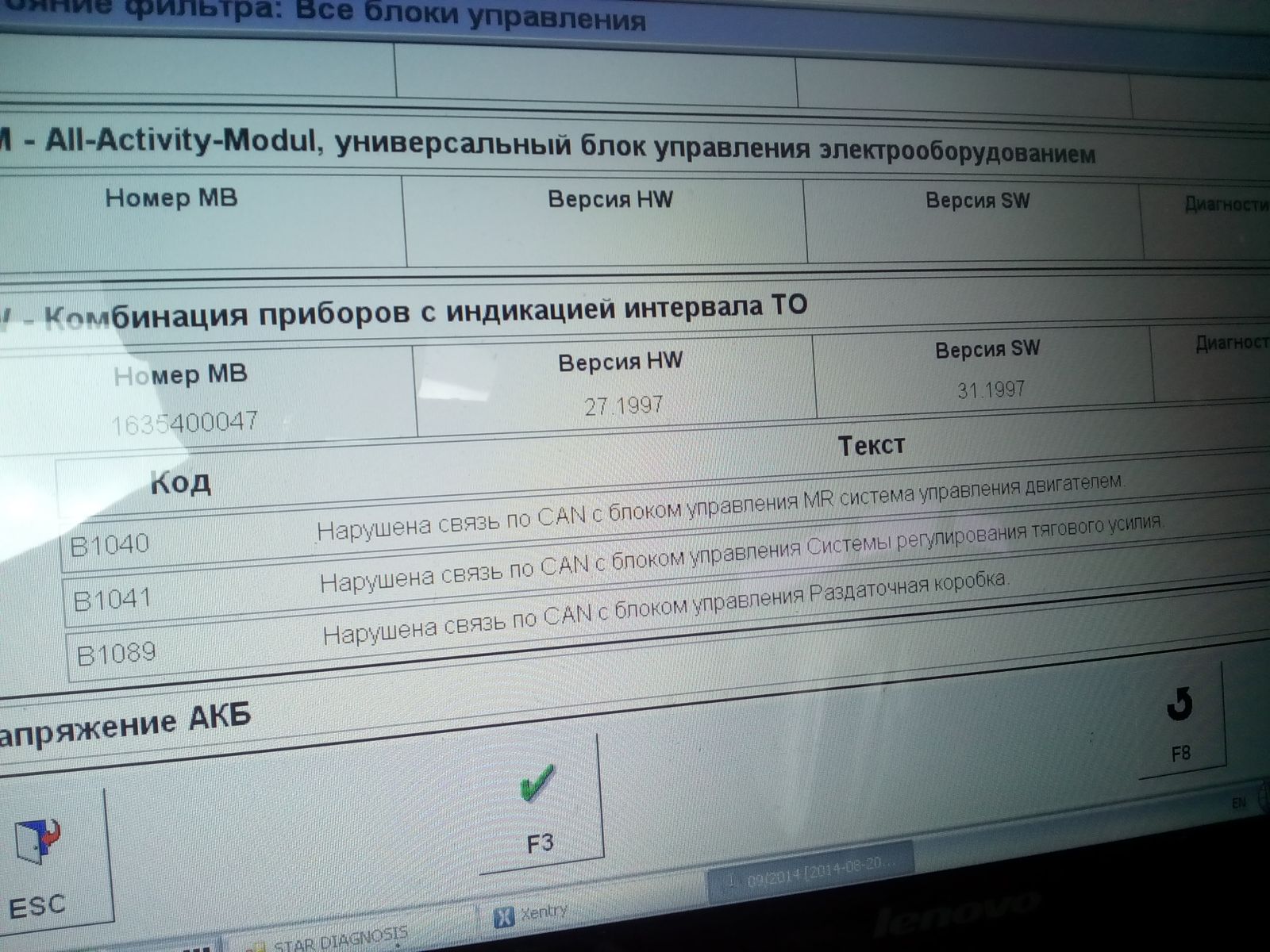Click SW version value 31.1997
Image resolution: width=1270 pixels, height=952 pixels.
[x=991, y=390]
